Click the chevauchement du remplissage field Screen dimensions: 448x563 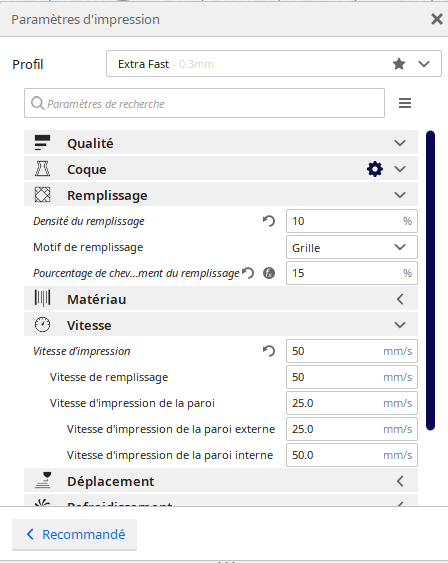(x=352, y=273)
